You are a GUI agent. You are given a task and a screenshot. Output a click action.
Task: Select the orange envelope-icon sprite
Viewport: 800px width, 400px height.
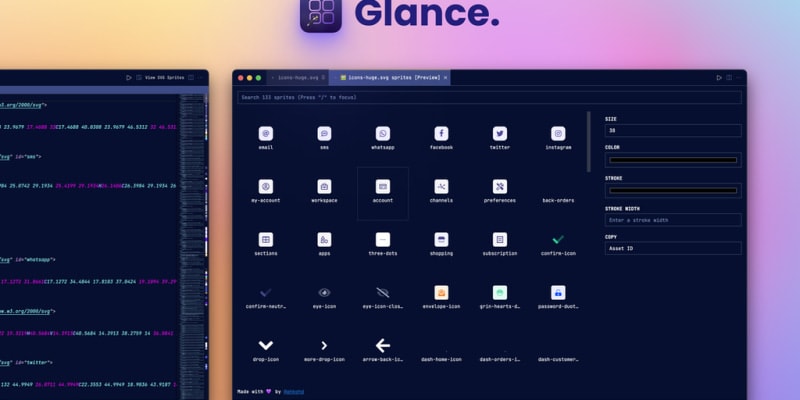tap(441, 293)
